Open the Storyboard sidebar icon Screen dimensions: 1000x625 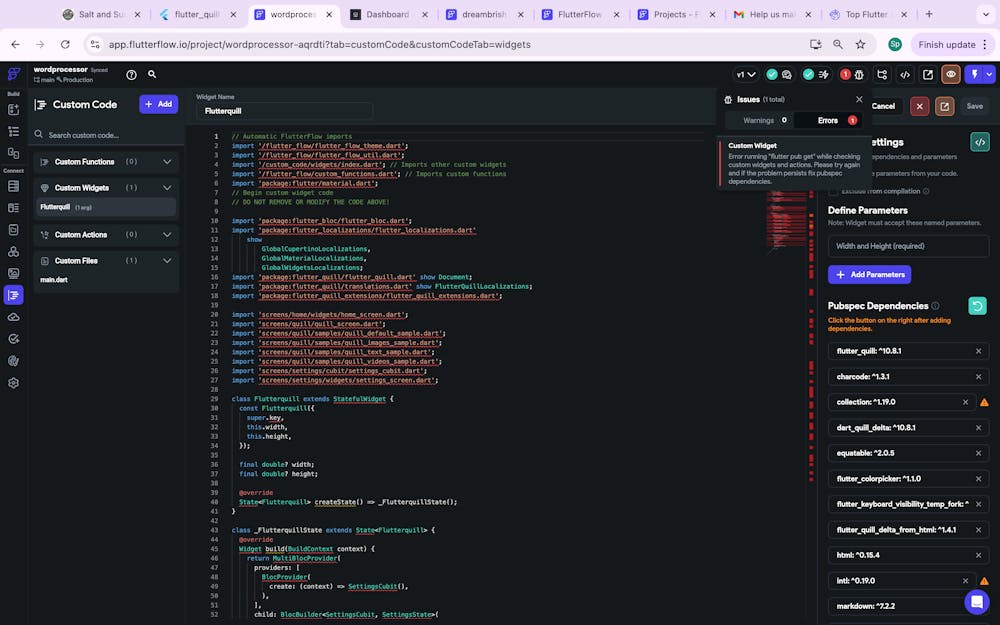point(13,153)
